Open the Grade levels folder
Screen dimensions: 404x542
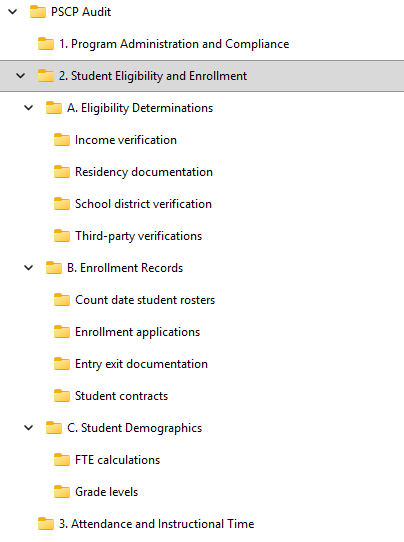pos(106,492)
